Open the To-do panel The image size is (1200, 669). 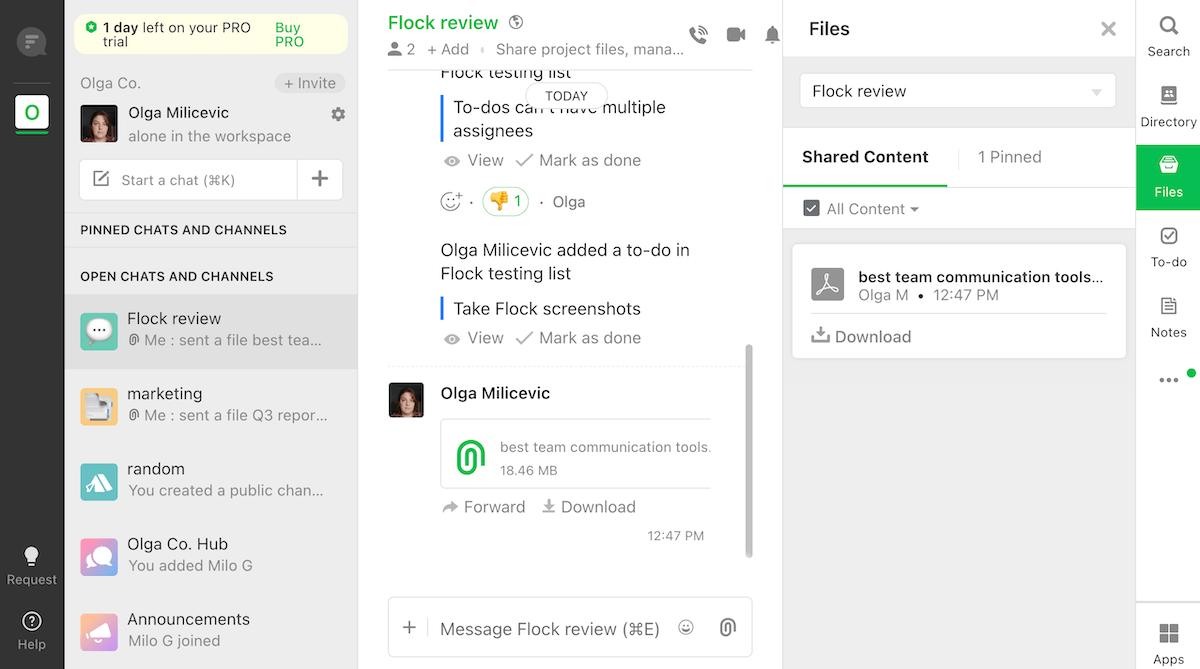[1168, 247]
